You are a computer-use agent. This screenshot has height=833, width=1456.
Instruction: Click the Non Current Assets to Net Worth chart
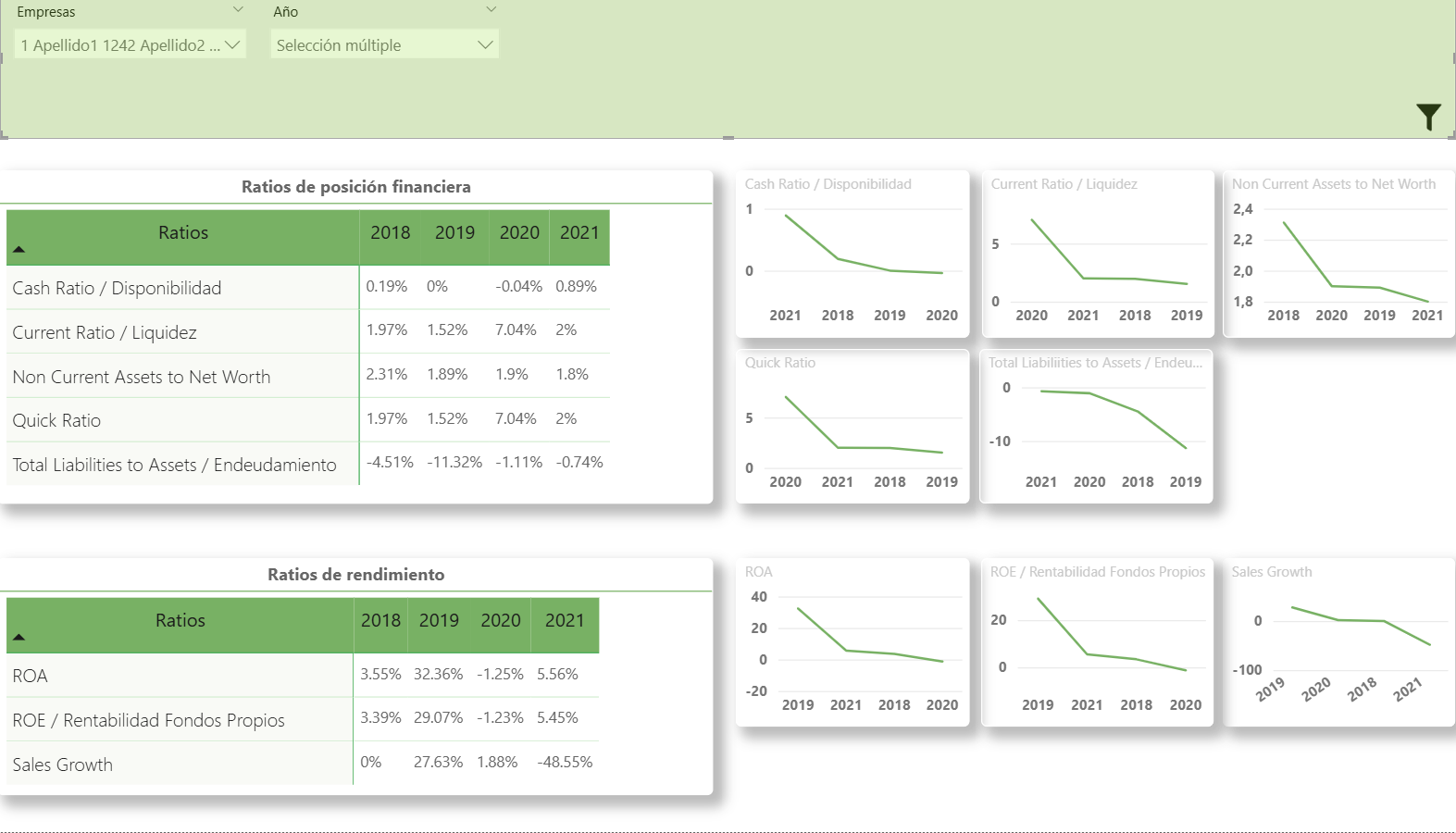(1339, 255)
